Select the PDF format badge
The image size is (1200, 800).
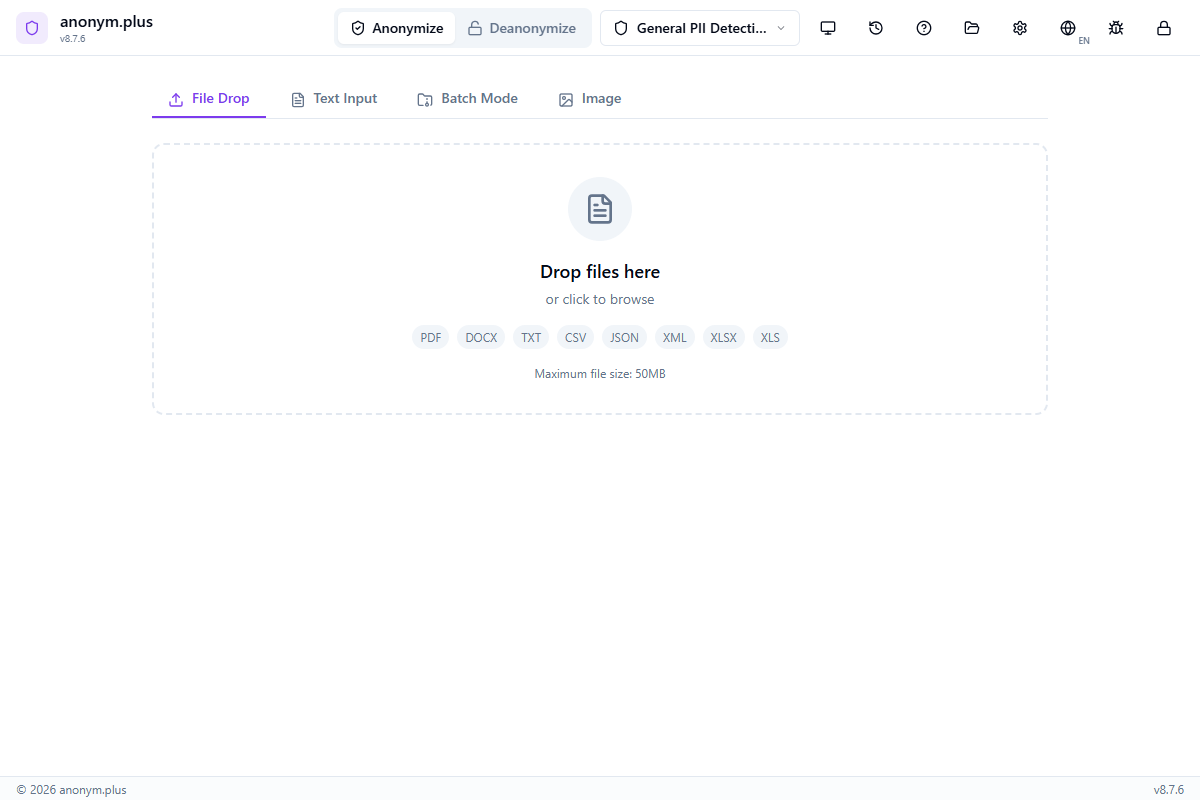(x=430, y=337)
